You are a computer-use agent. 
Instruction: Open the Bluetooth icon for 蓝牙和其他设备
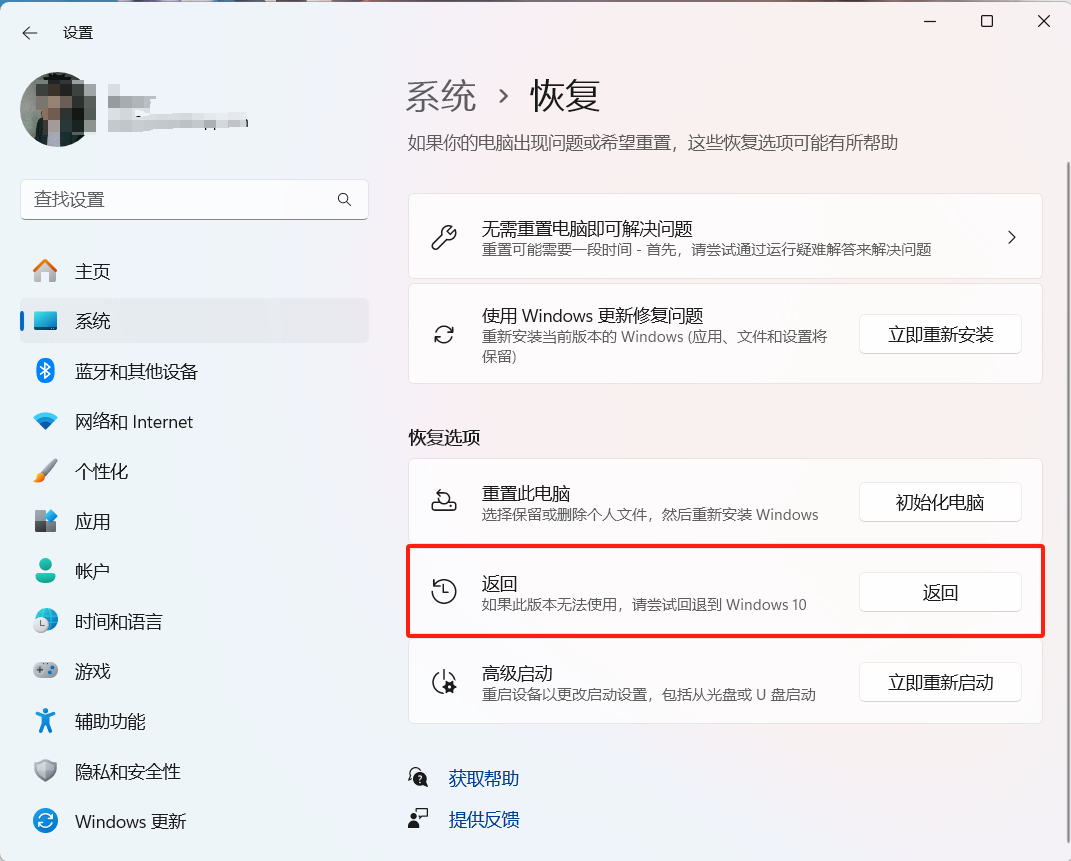click(x=45, y=371)
